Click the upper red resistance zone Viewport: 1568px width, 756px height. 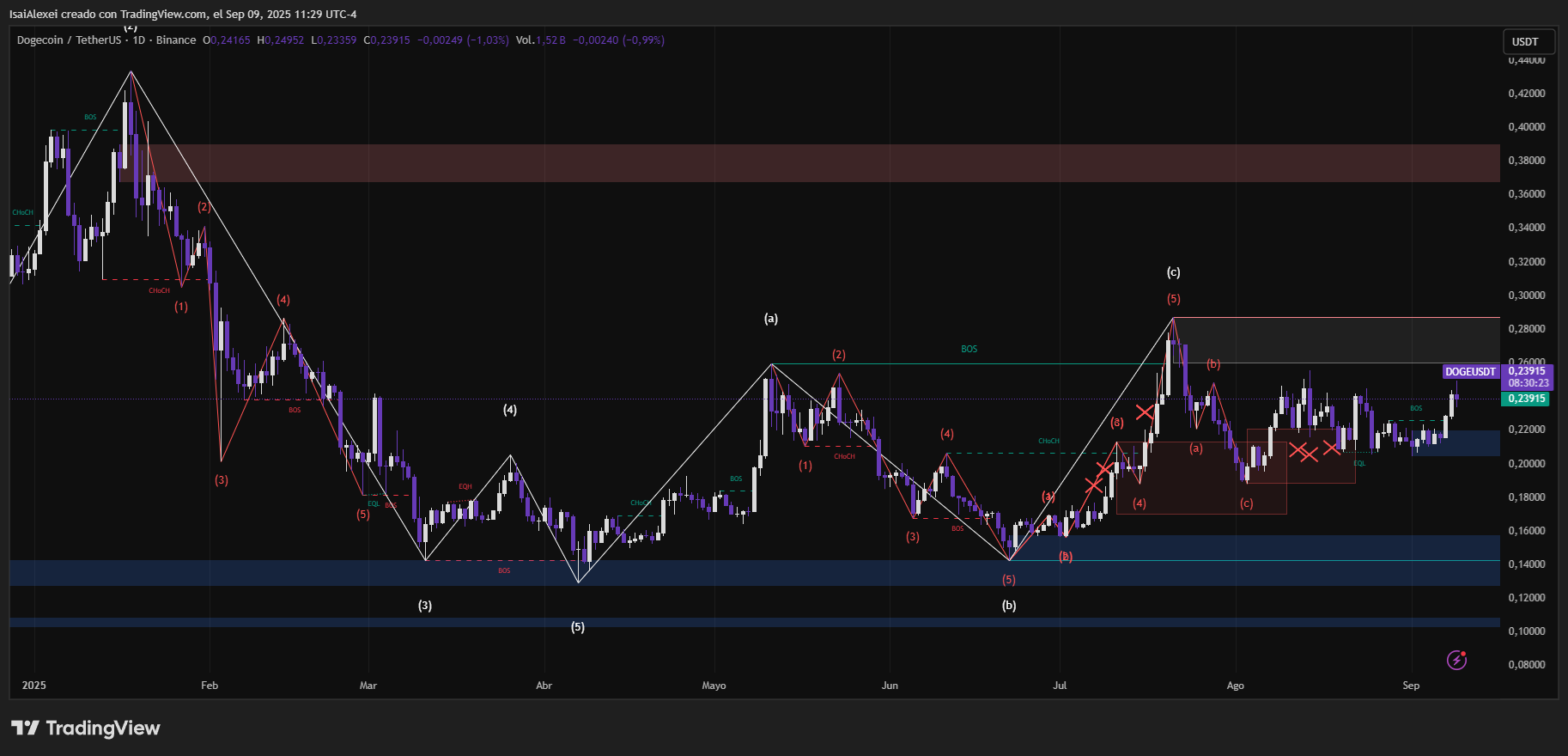tap(773, 163)
